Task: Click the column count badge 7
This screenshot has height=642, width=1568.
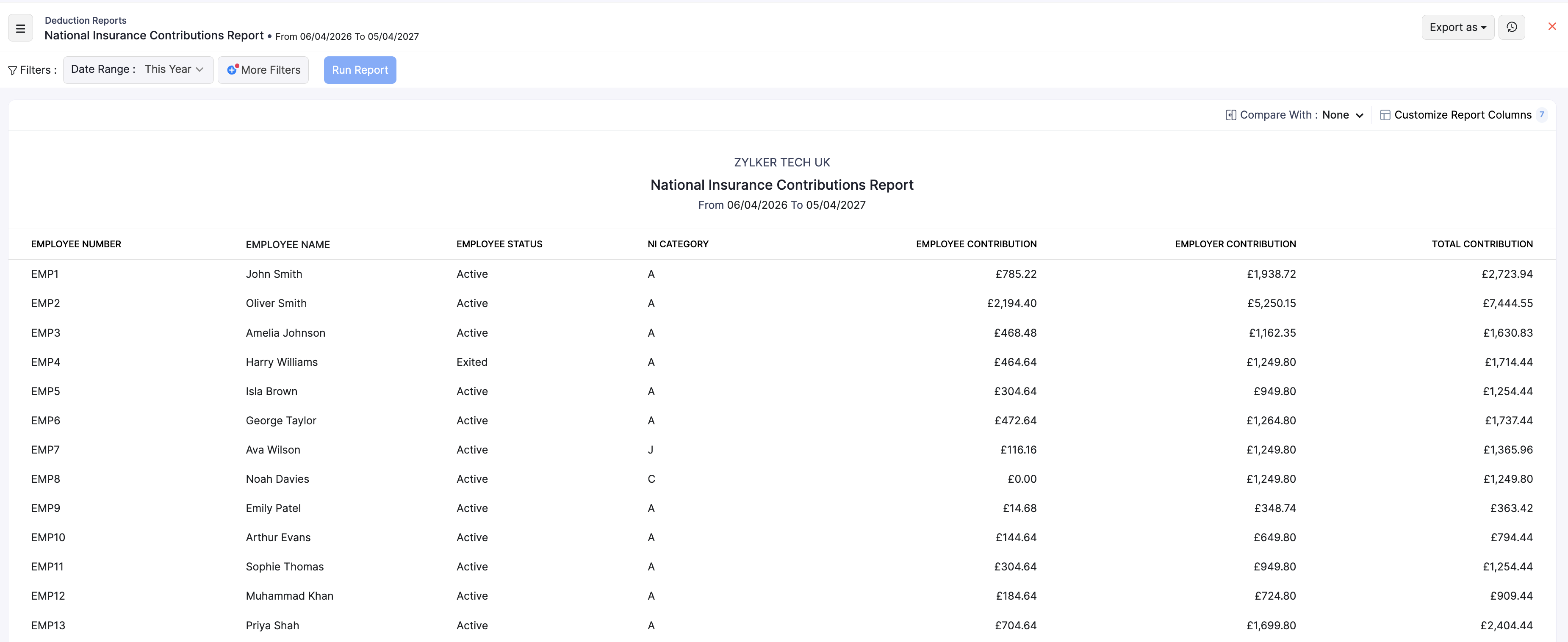Action: [x=1541, y=114]
